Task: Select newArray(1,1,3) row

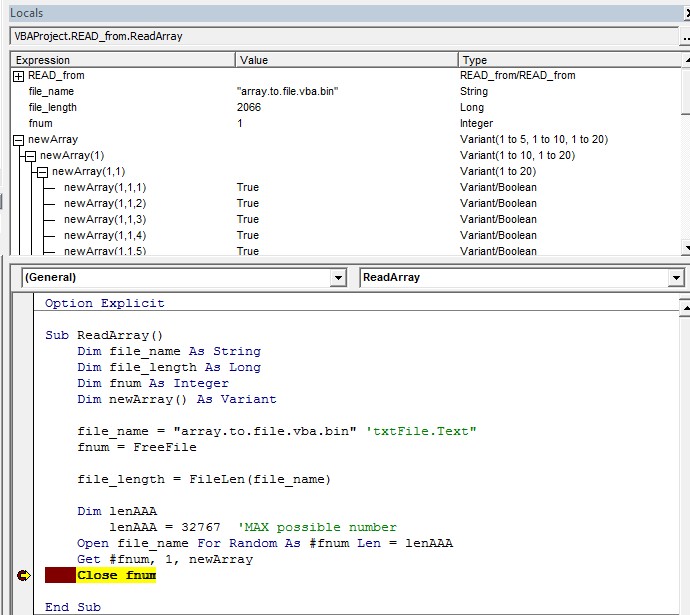Action: coord(345,219)
